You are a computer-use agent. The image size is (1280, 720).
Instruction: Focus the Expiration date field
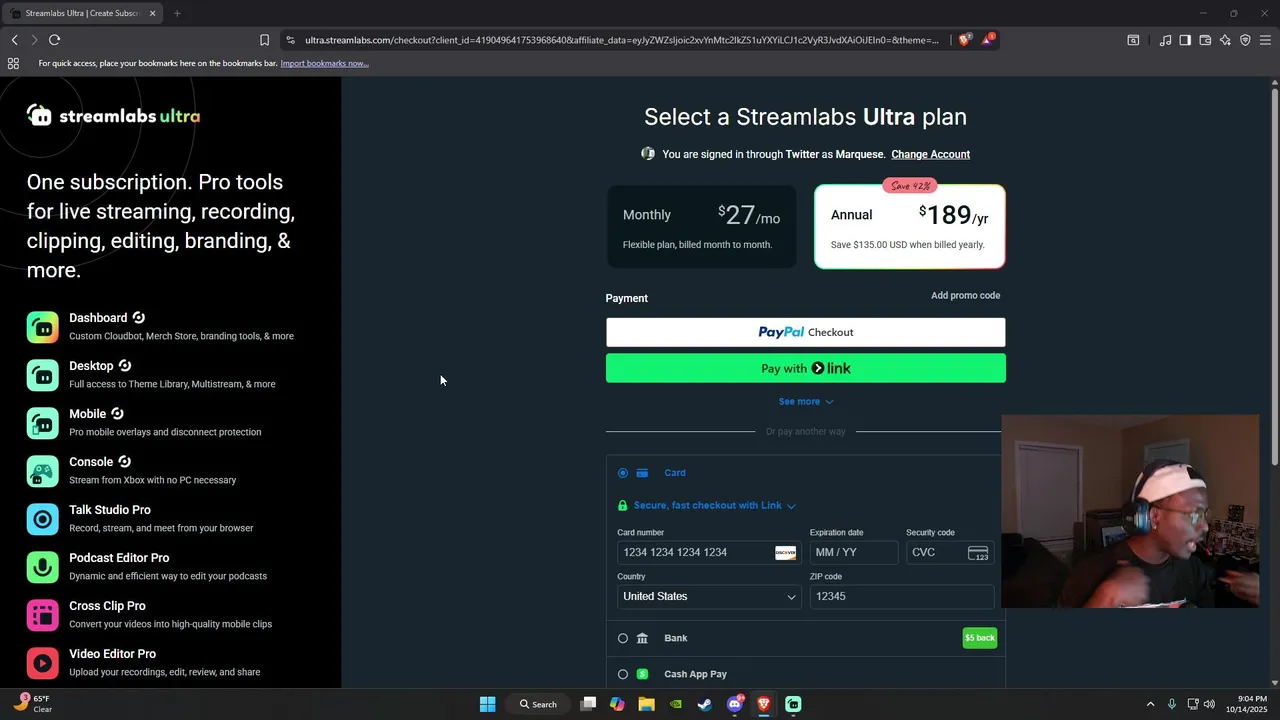(x=854, y=552)
